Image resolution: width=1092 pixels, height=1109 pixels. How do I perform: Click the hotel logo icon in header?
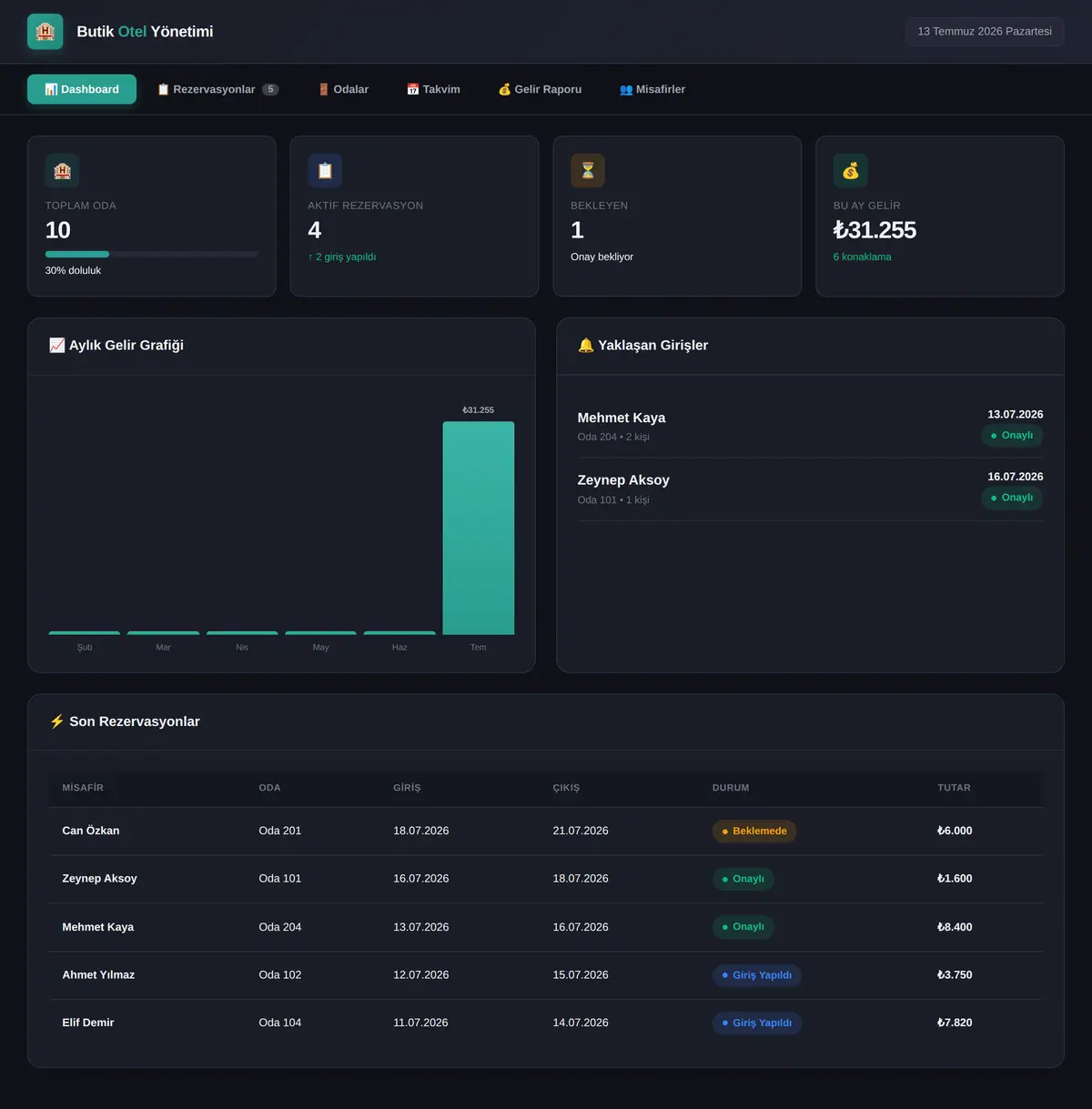(x=45, y=32)
